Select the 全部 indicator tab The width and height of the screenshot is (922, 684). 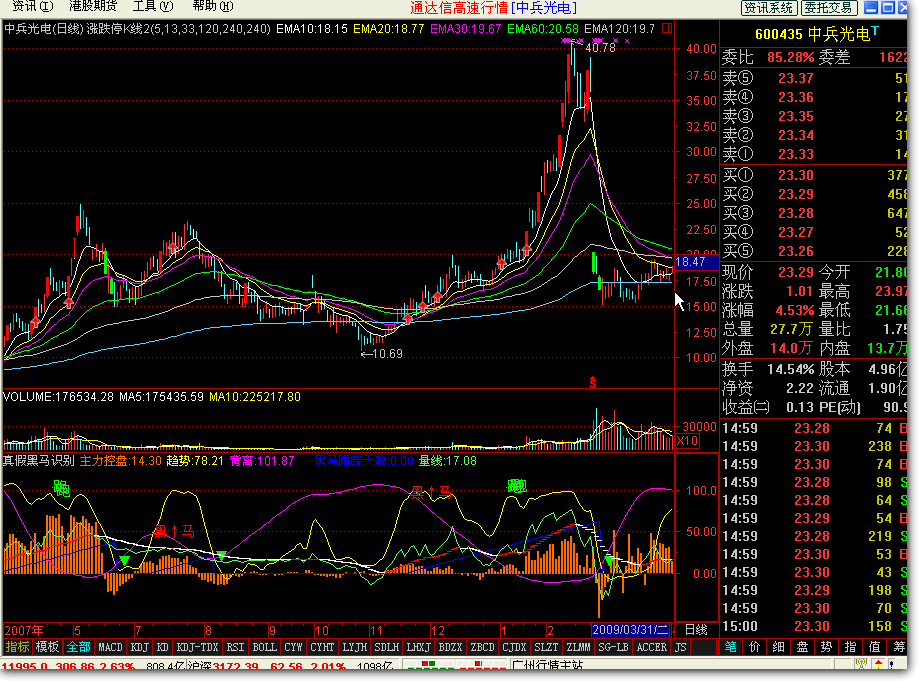point(78,647)
